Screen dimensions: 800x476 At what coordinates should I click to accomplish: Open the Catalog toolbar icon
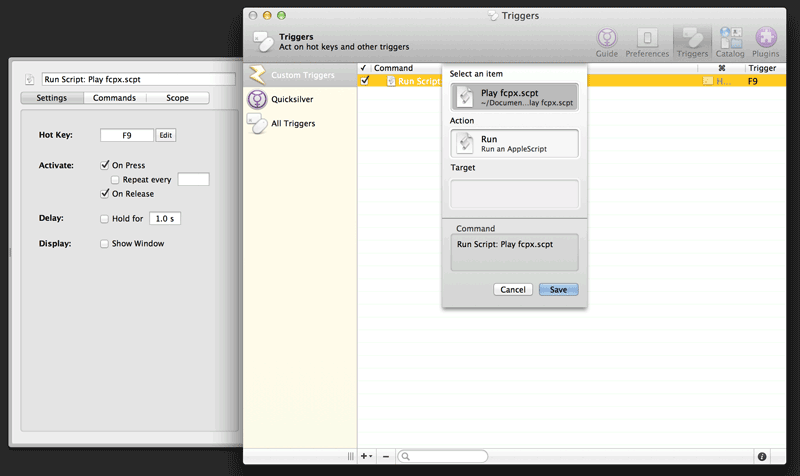730,42
